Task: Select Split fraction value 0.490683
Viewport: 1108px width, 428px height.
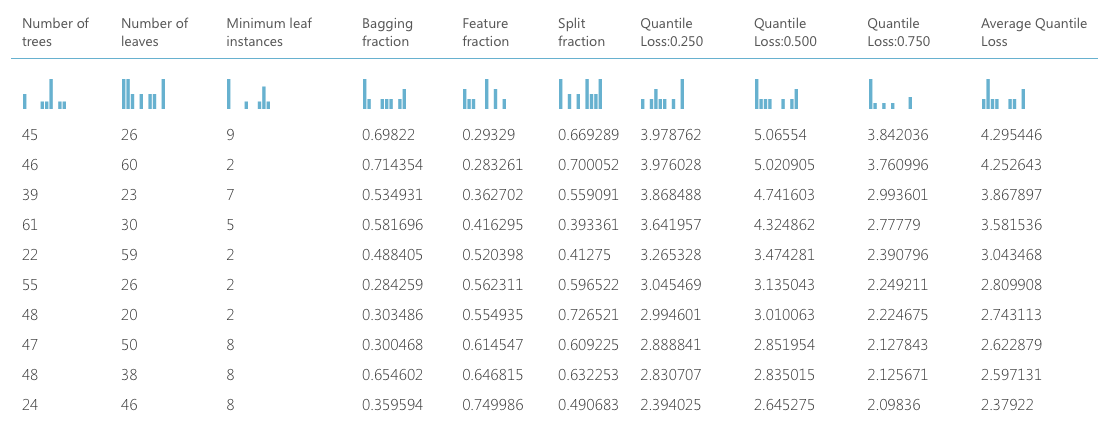Action: point(588,405)
